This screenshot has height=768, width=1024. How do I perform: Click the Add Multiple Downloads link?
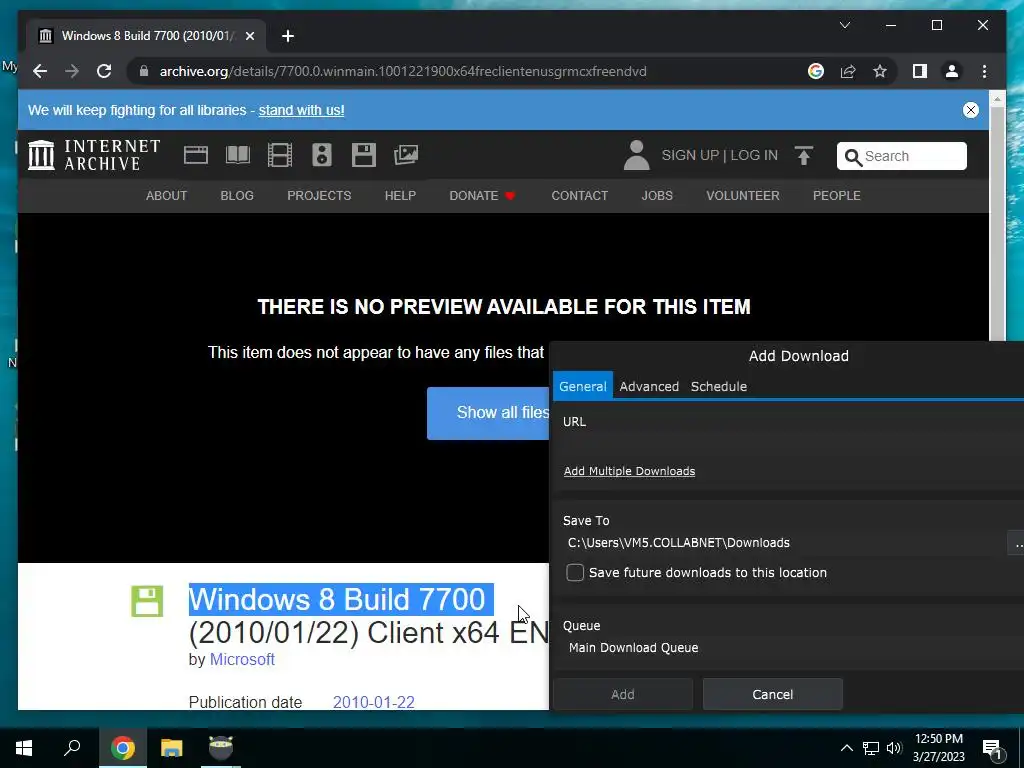pyautogui.click(x=630, y=471)
